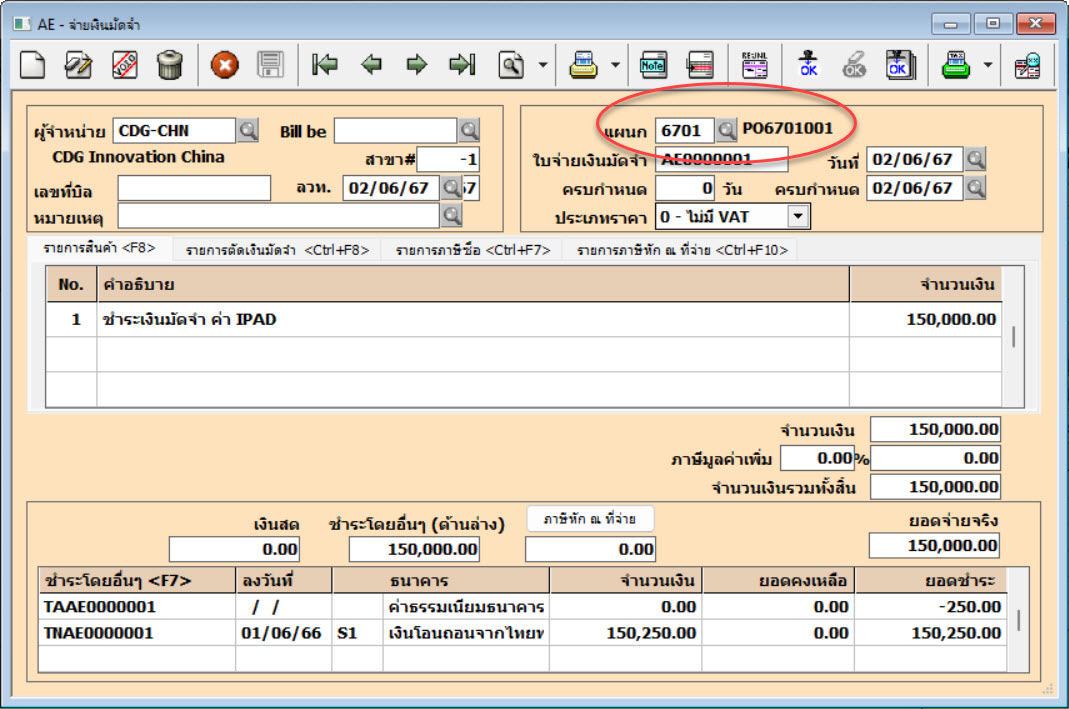Go to previous record green arrow
This screenshot has height=709, width=1069.
372,65
